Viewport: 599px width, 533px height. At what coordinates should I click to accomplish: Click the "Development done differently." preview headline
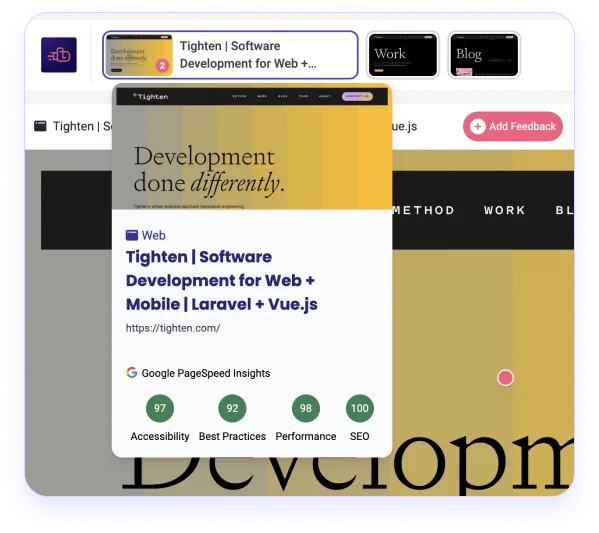pyautogui.click(x=209, y=170)
